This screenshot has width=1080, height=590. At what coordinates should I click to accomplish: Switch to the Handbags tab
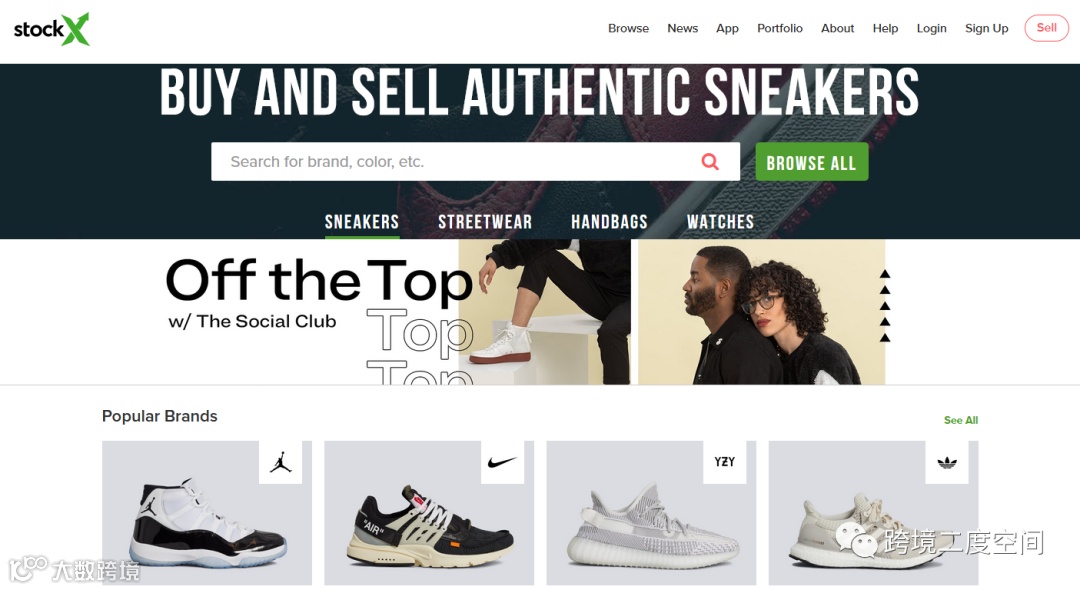609,222
